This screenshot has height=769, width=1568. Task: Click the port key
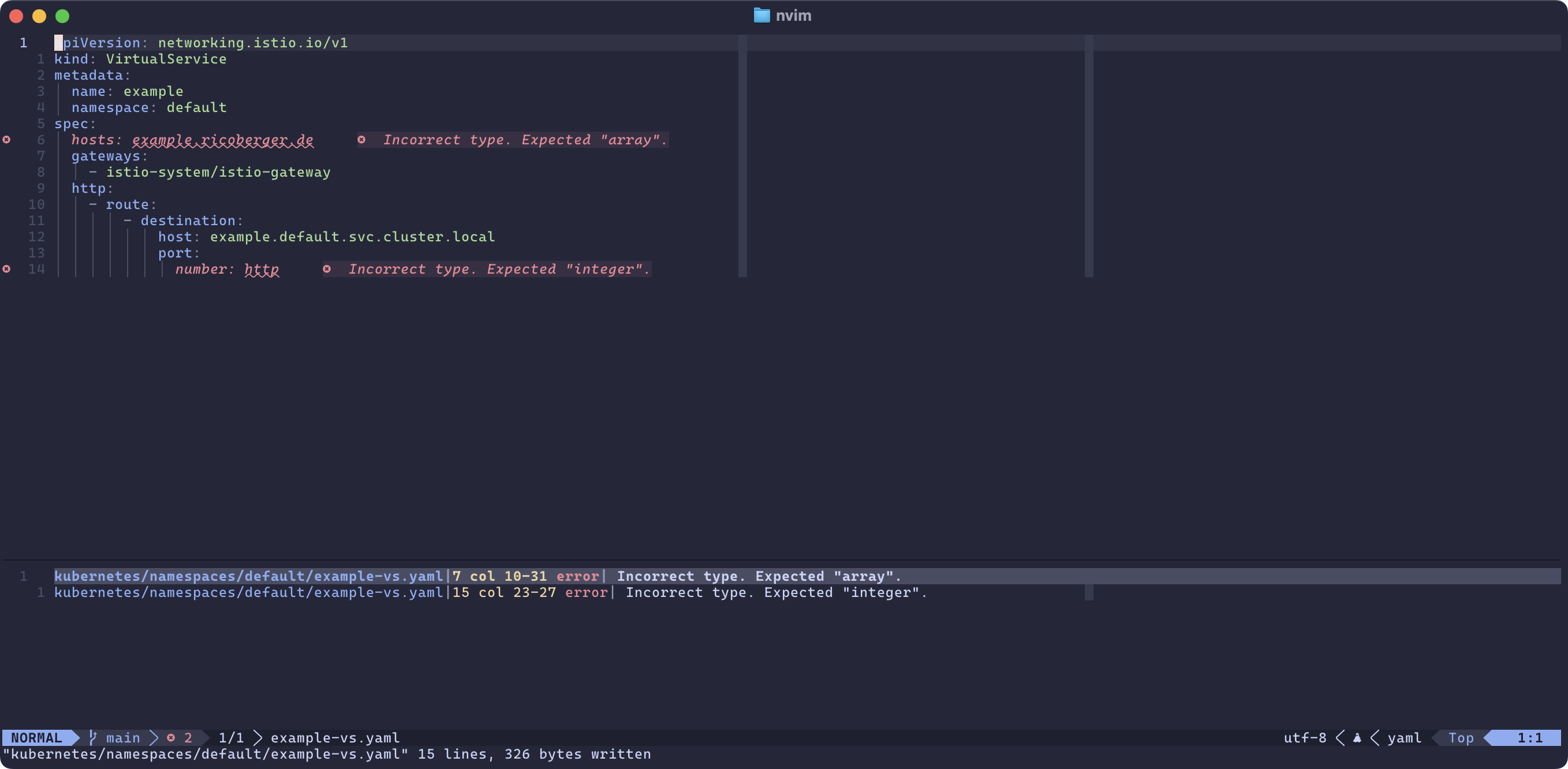pyautogui.click(x=176, y=253)
